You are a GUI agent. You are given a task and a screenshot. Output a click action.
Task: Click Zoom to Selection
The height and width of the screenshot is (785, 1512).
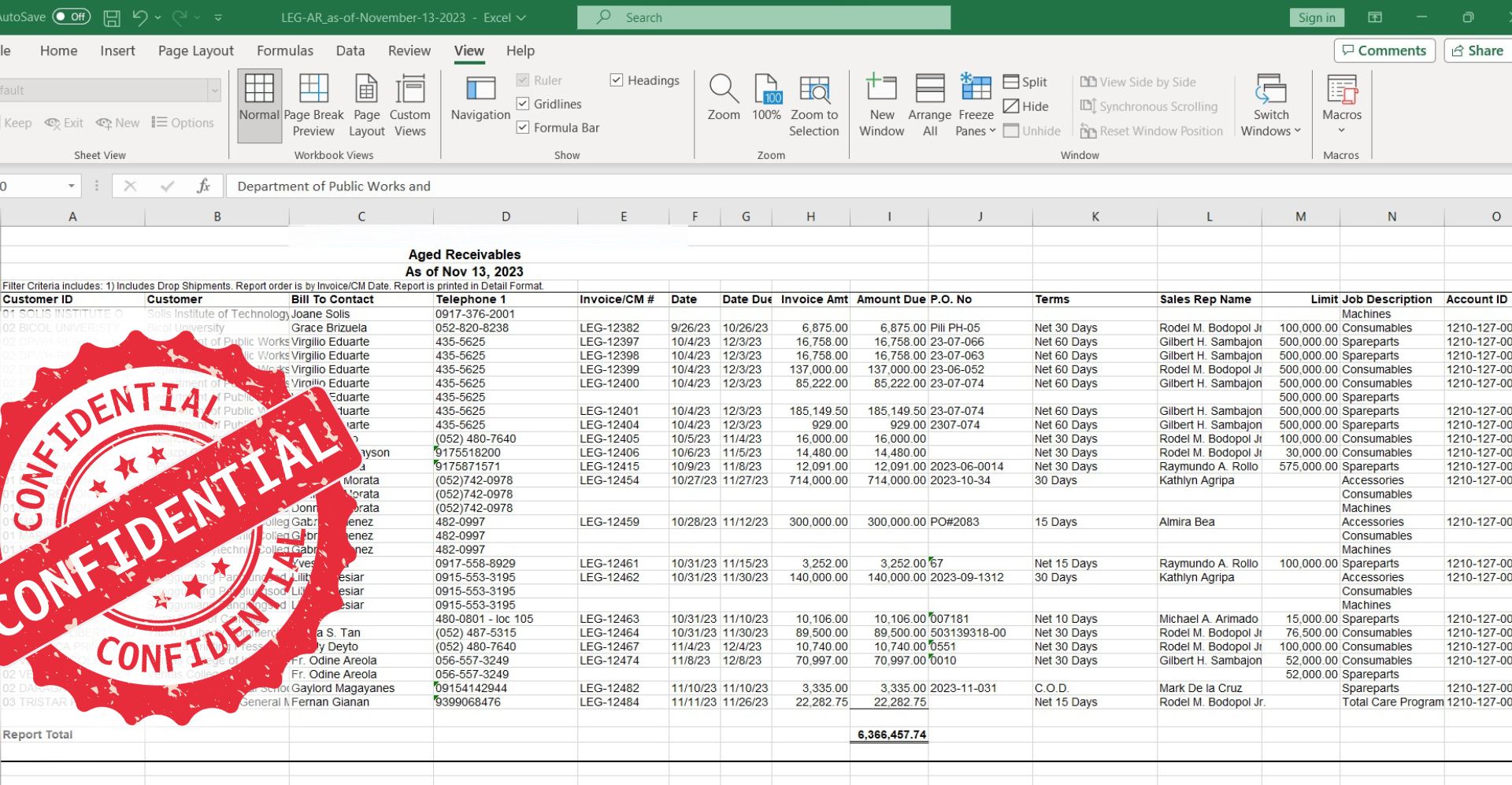point(814,106)
